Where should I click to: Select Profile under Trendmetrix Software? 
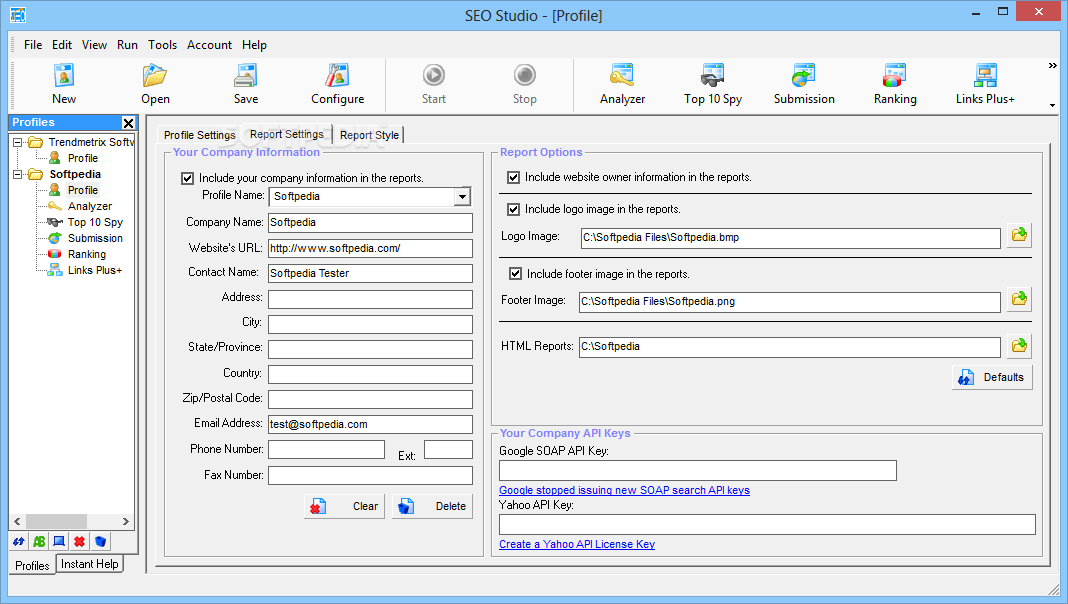(x=82, y=158)
